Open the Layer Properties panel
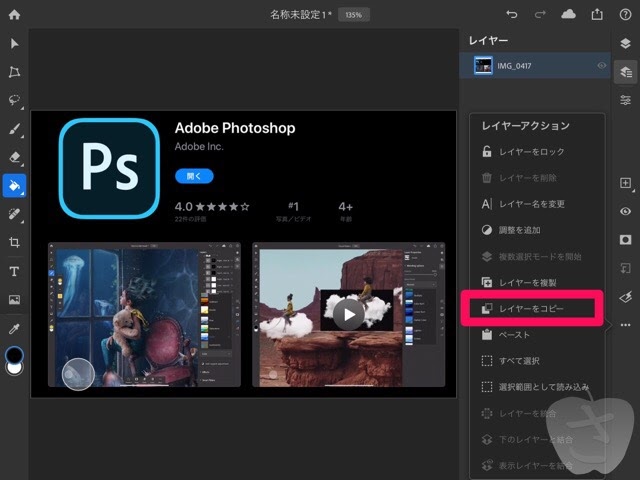Viewport: 640px width, 480px height. coord(625,100)
